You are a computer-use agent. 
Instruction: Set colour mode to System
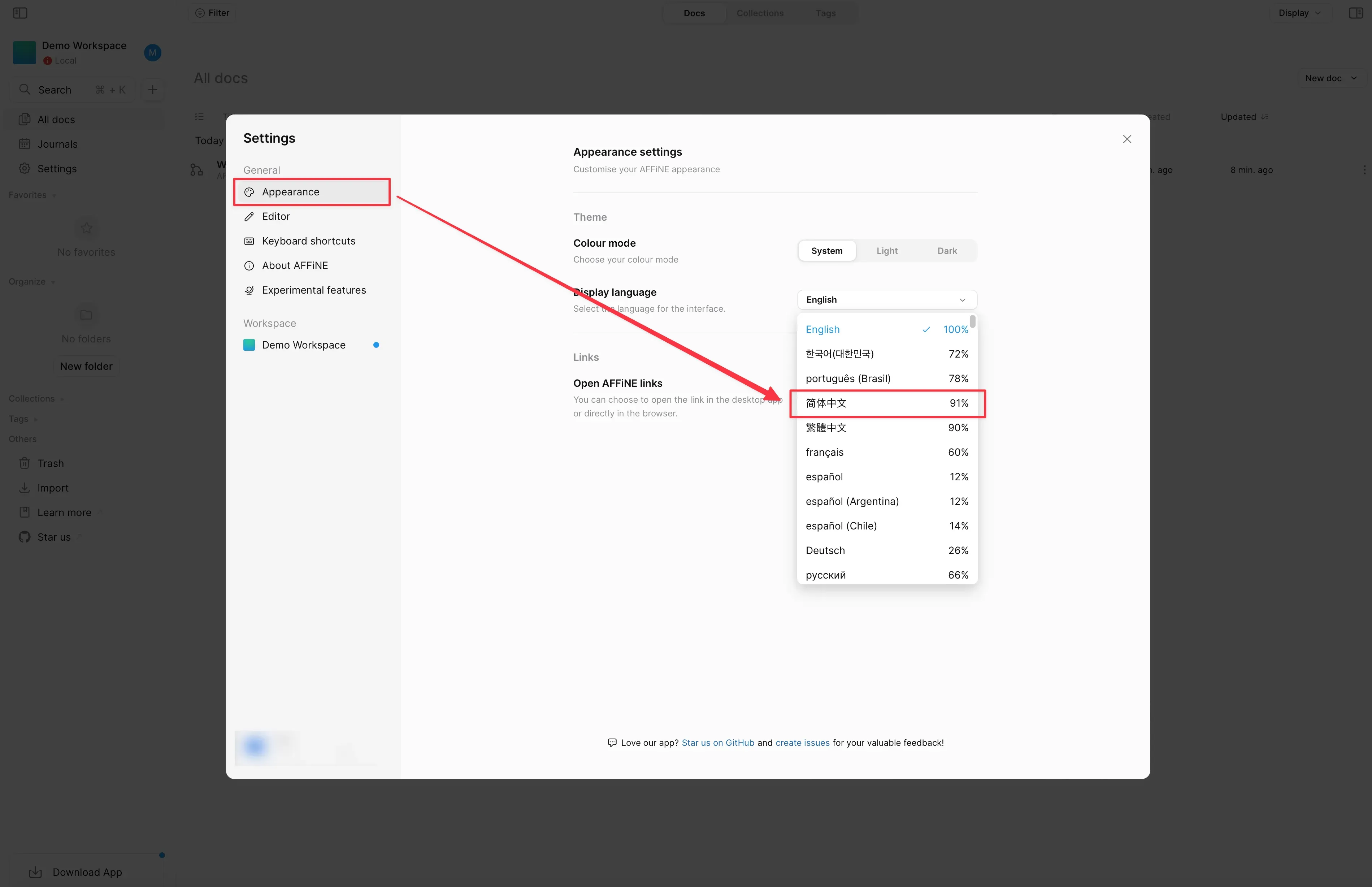pos(827,251)
